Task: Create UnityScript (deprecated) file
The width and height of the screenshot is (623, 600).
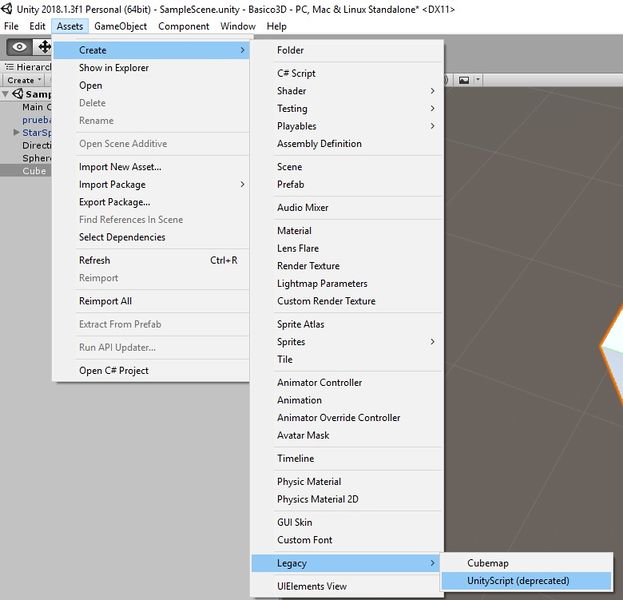Action: pyautogui.click(x=526, y=581)
